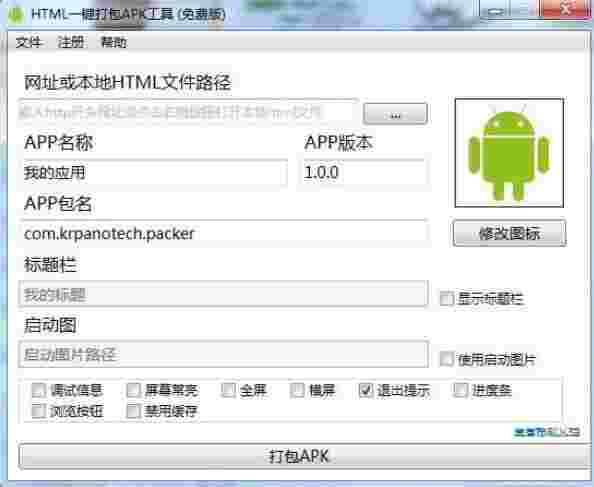Click the HTML file path input field
The height and width of the screenshot is (487, 594).
pos(188,112)
